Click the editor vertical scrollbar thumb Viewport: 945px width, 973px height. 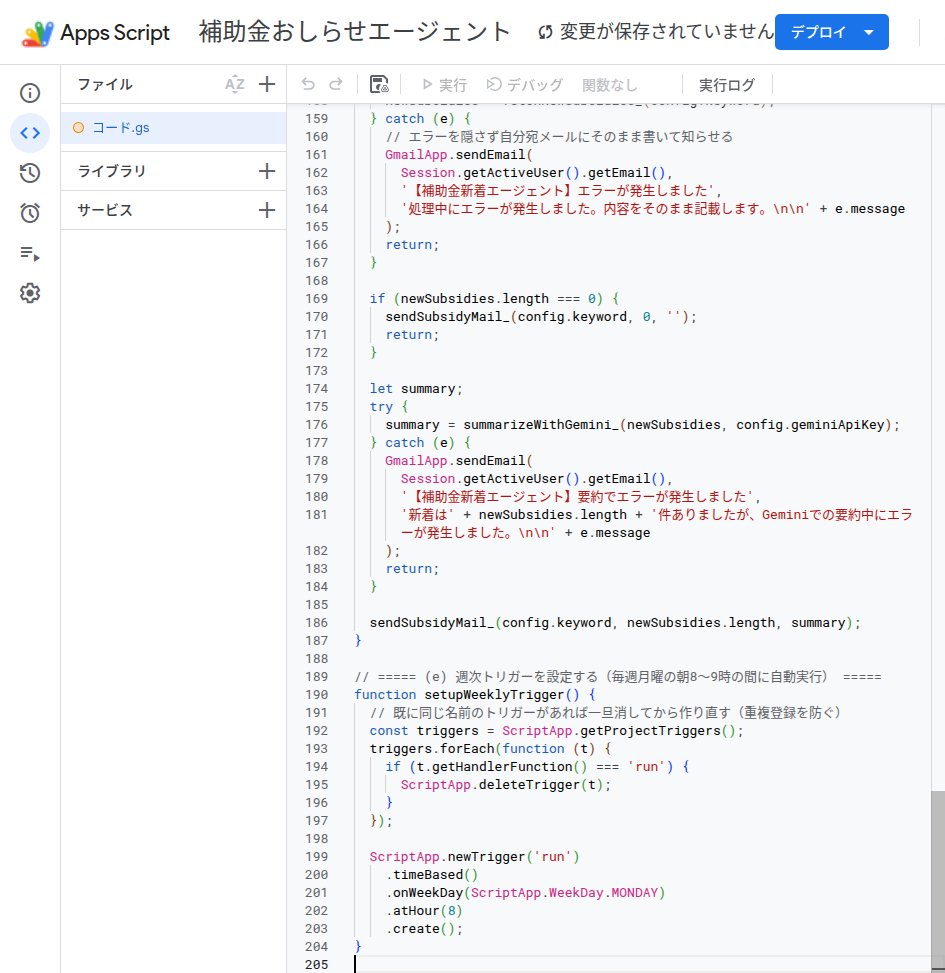pos(938,881)
